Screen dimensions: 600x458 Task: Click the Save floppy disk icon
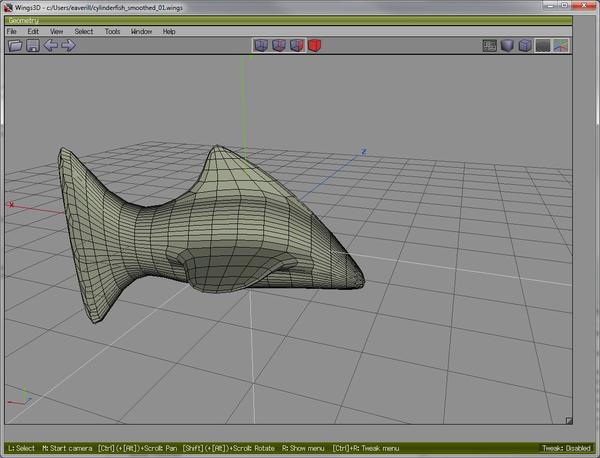coord(33,46)
